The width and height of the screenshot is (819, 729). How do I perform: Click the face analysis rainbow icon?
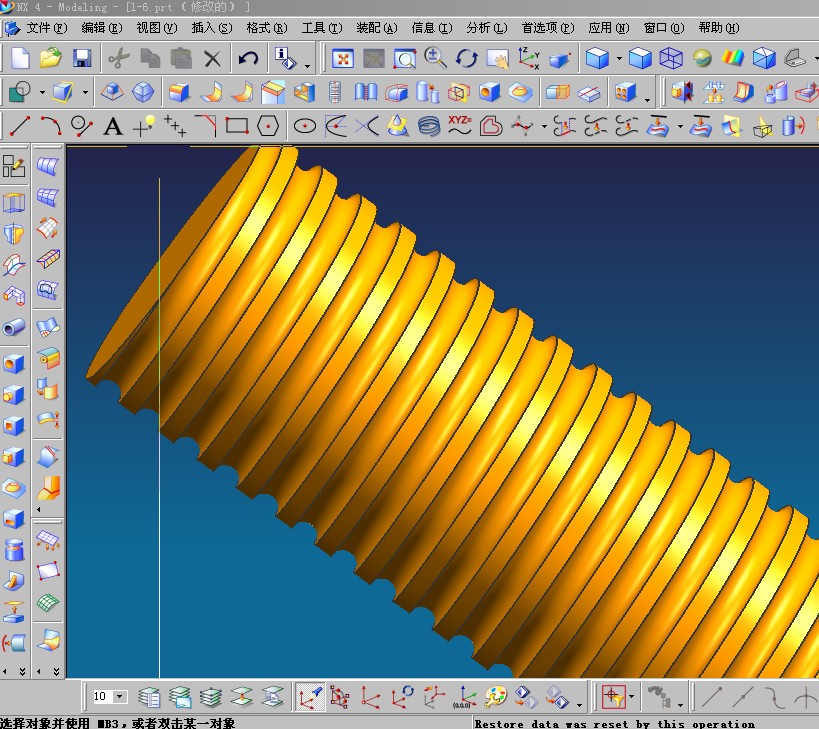733,58
